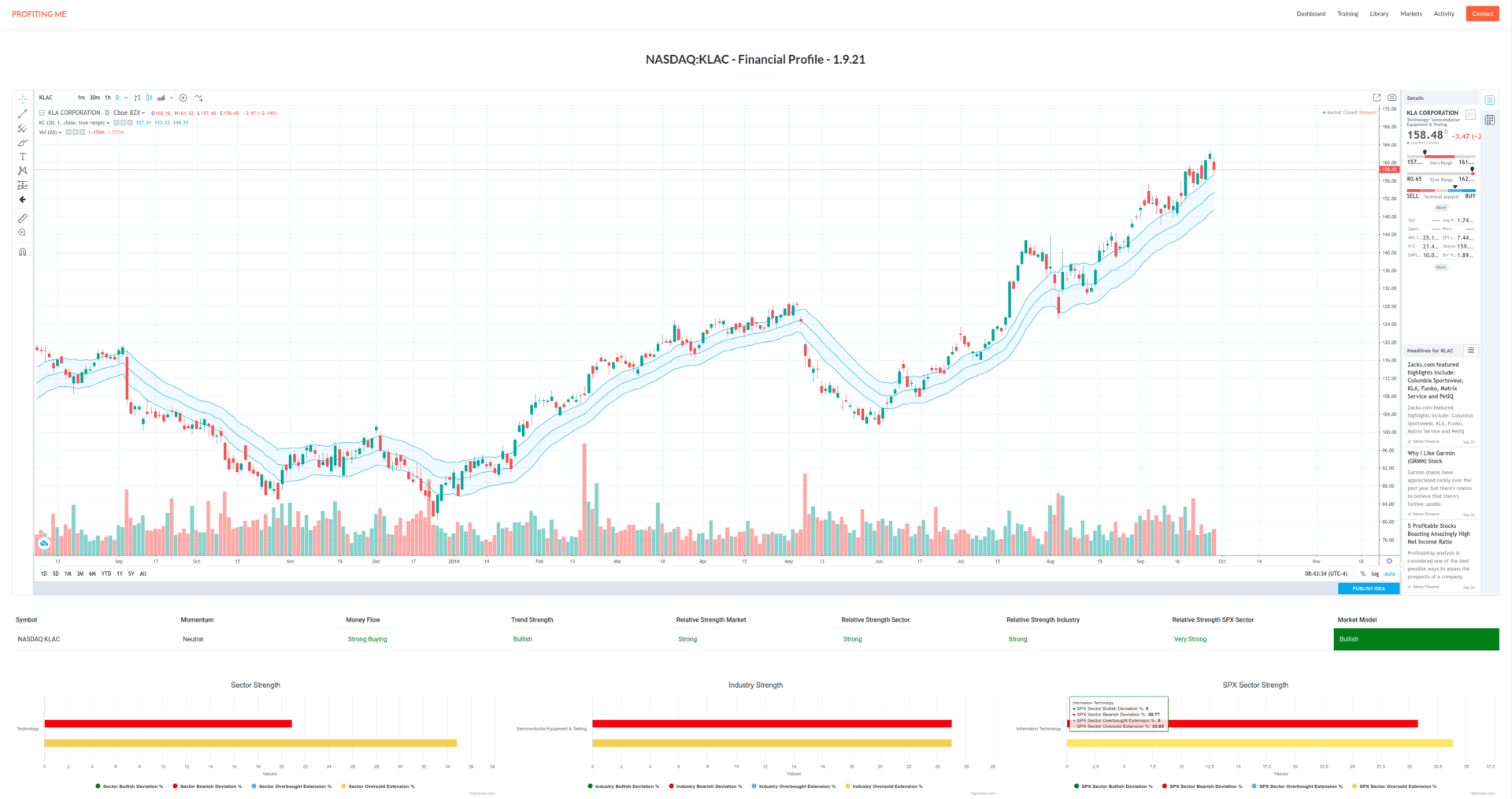
Task: Select the 1h interval
Action: [x=108, y=98]
